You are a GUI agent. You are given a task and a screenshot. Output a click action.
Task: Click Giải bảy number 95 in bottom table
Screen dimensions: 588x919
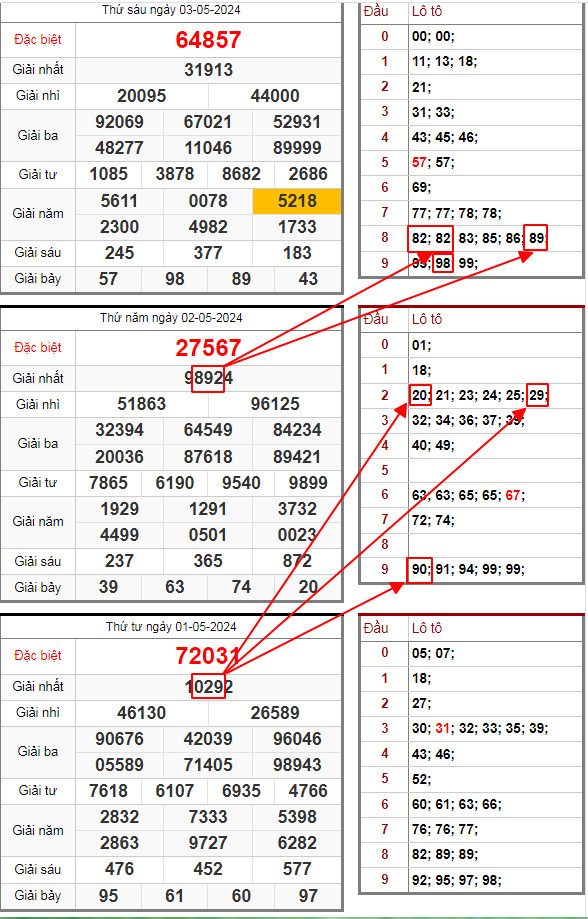(x=108, y=896)
